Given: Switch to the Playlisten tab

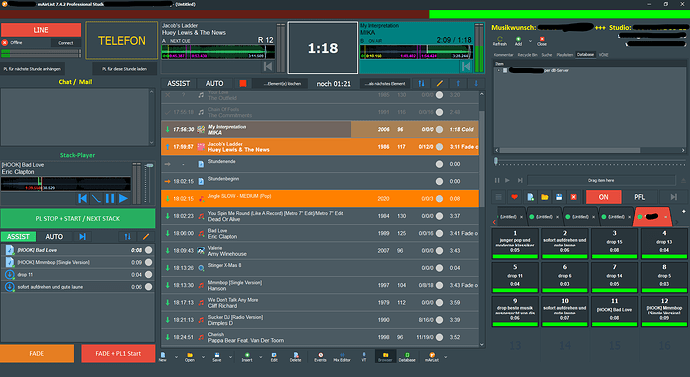Looking at the screenshot, I should tap(565, 55).
